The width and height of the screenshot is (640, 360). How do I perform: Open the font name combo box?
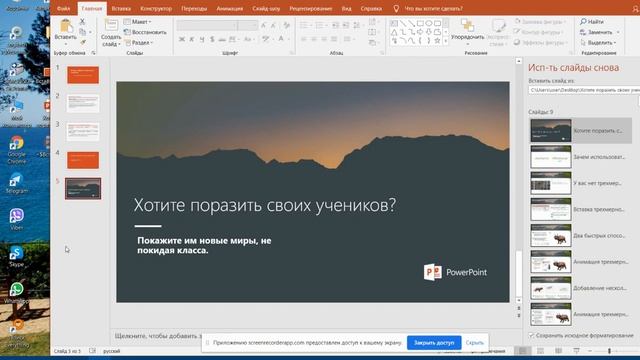click(x=207, y=26)
